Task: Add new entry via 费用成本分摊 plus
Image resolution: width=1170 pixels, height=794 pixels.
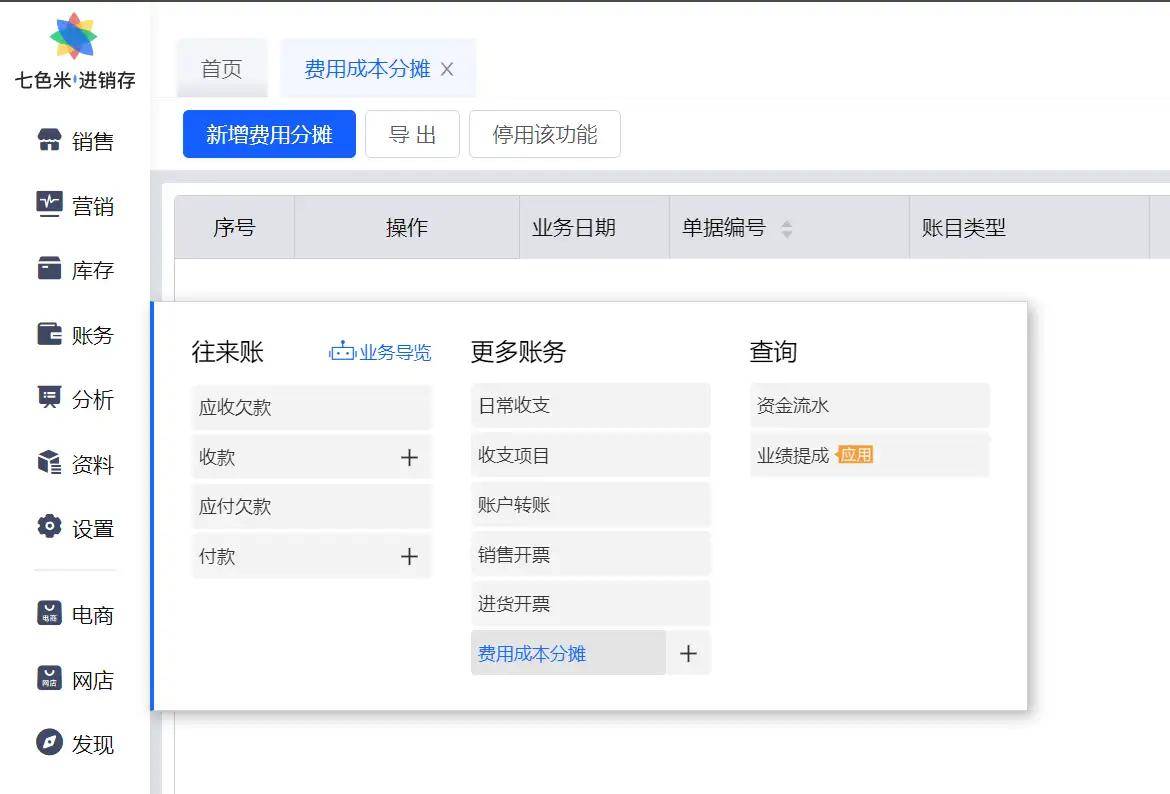Action: point(688,654)
